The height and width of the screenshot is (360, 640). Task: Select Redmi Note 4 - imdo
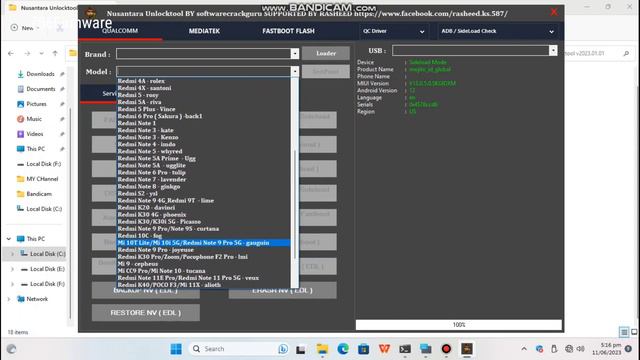[x=147, y=144]
